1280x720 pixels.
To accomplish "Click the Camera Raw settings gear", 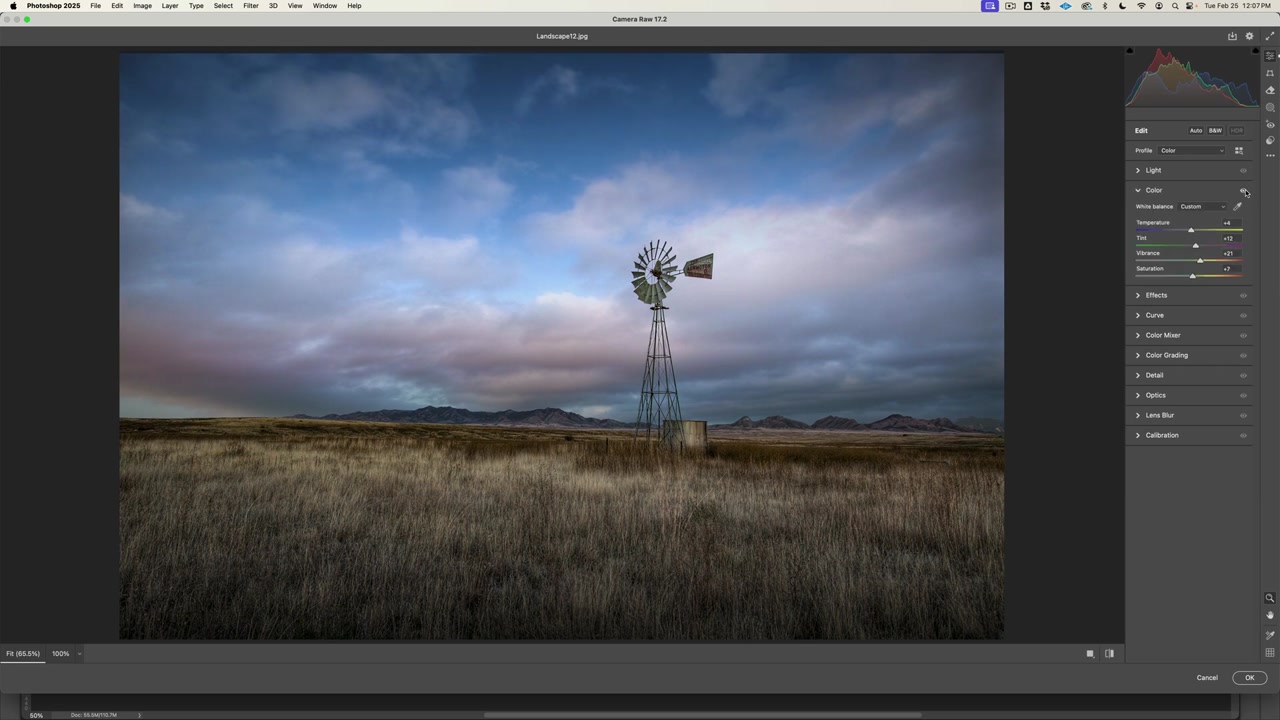I will coord(1248,36).
